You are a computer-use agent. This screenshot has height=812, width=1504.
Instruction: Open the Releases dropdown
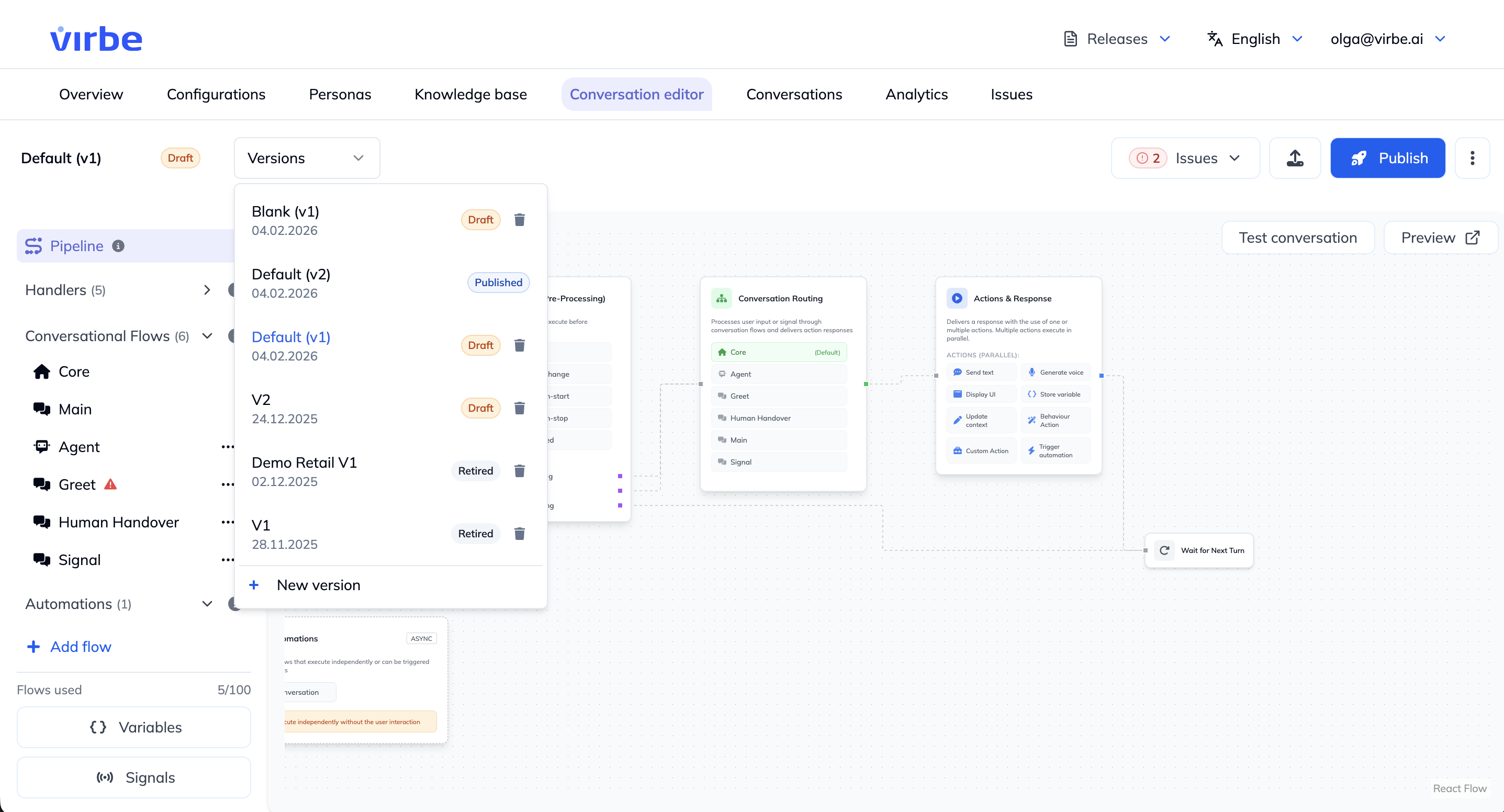(x=1117, y=39)
